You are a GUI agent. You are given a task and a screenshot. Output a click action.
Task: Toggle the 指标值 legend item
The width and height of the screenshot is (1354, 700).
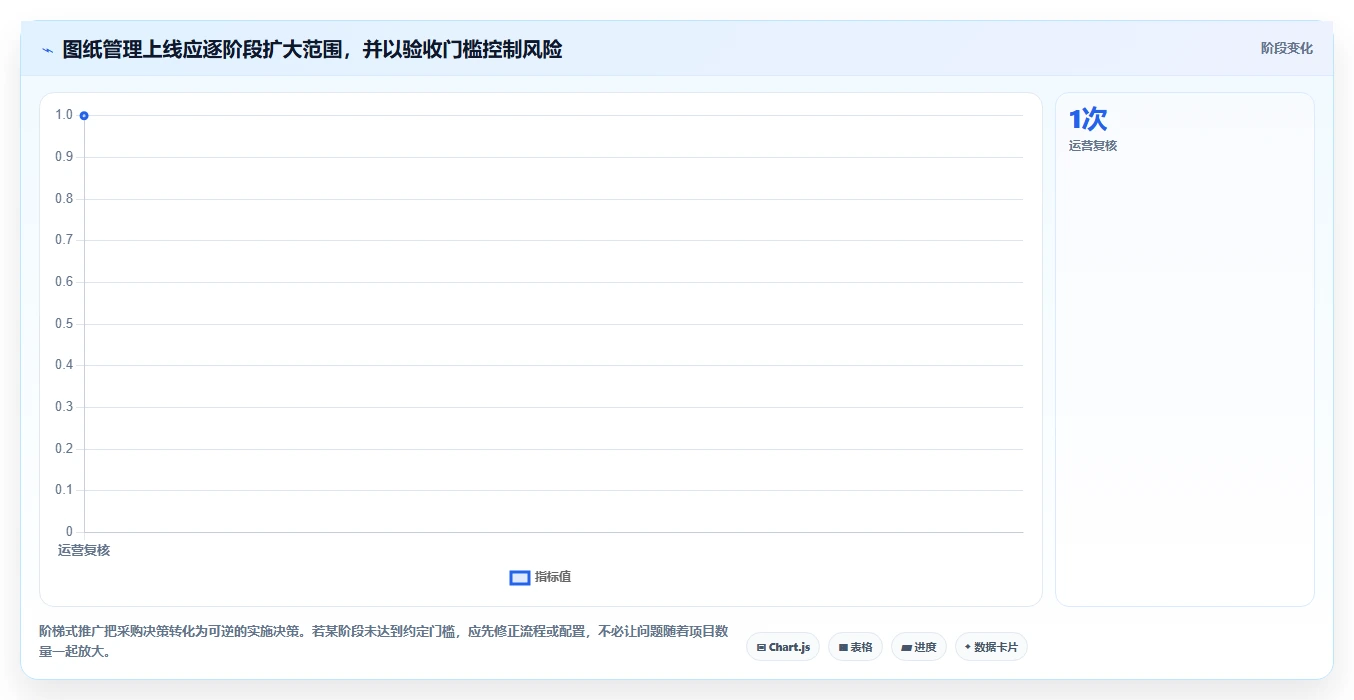pos(540,577)
